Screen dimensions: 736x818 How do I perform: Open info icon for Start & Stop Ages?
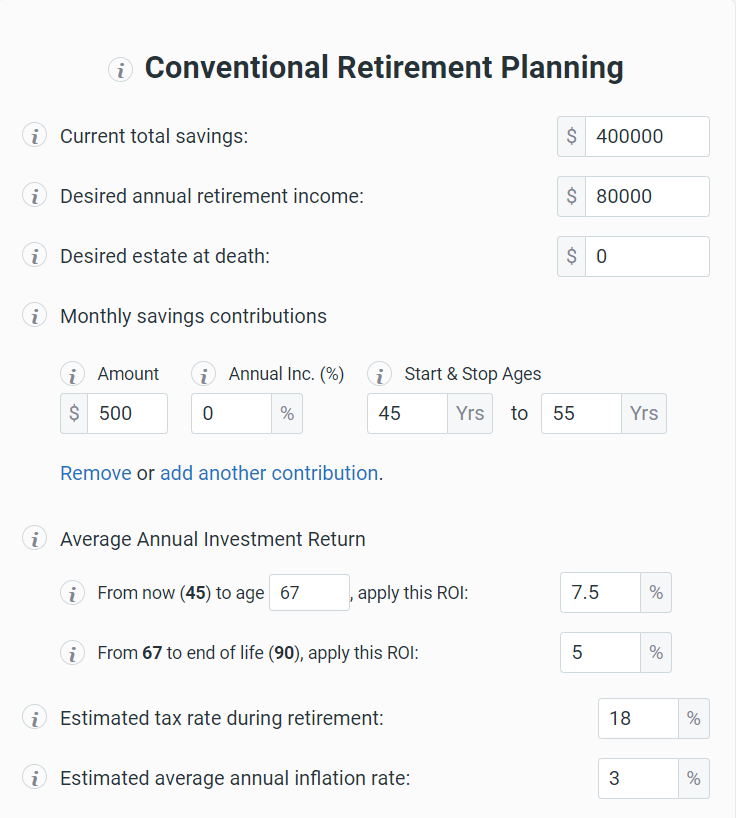380,375
